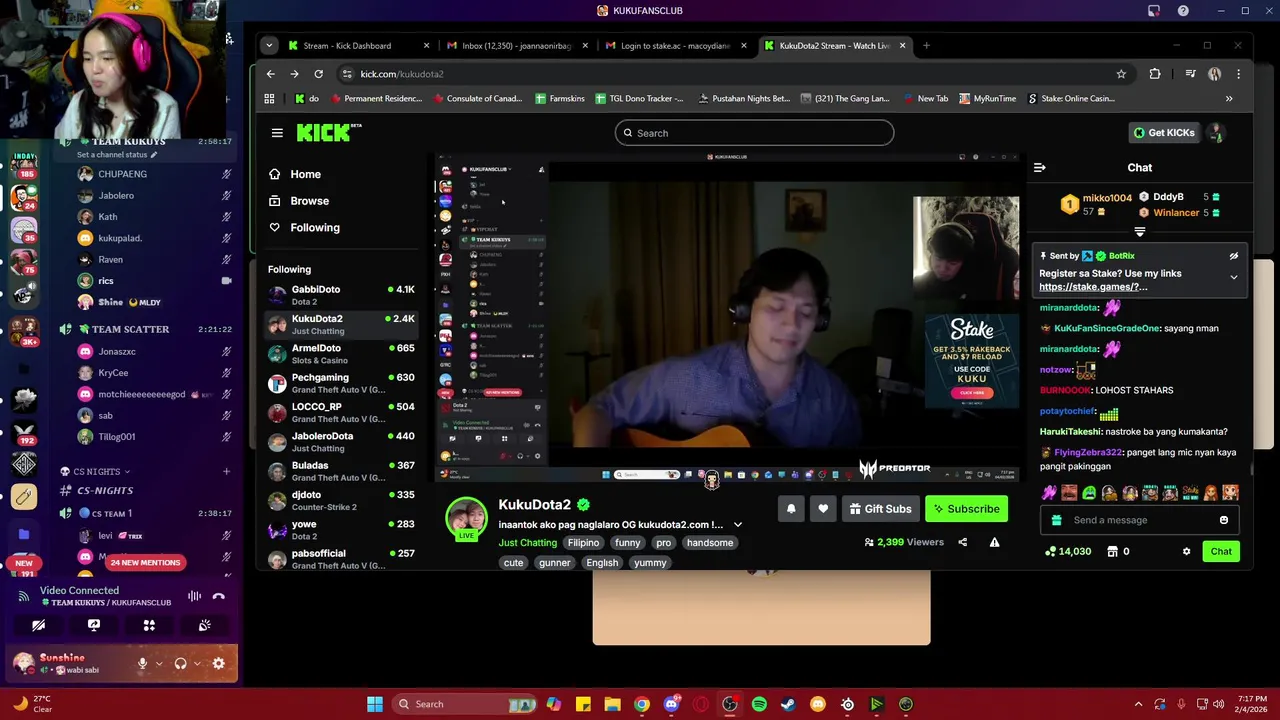
Task: Show more bookmarks chevron
Action: [x=1229, y=99]
